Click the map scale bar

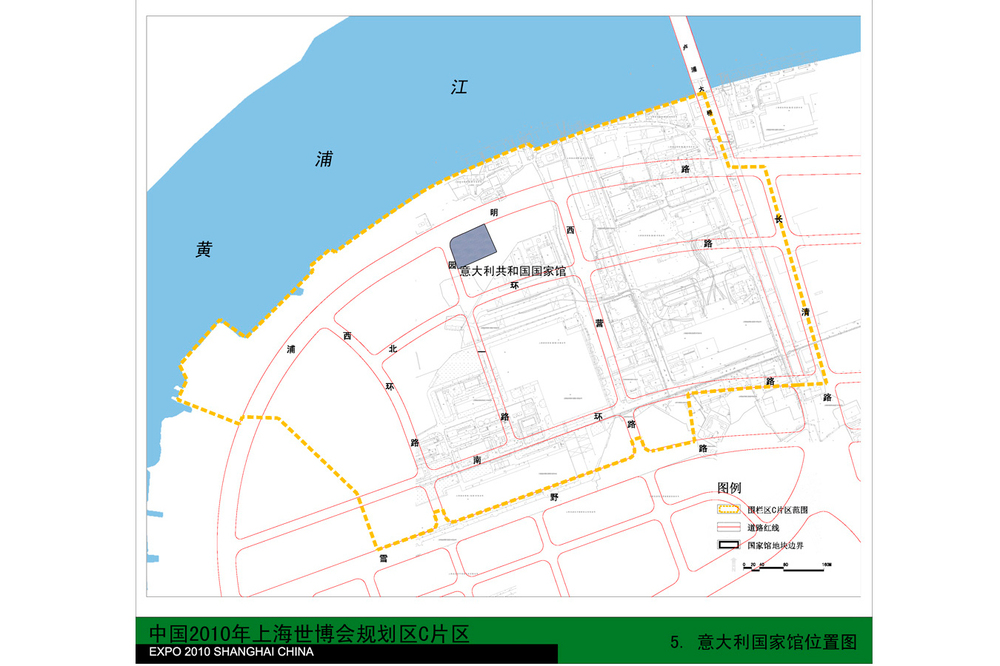pos(785,569)
